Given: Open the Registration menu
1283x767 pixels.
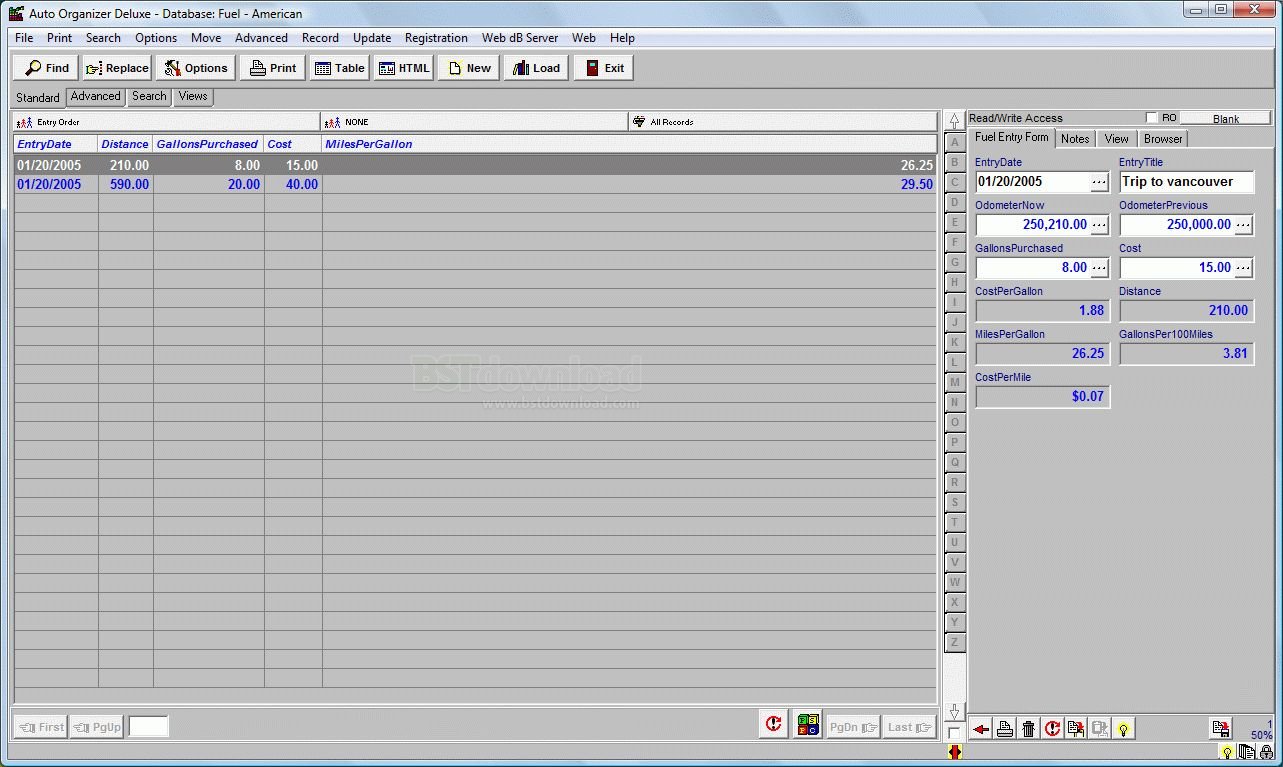Looking at the screenshot, I should [436, 38].
